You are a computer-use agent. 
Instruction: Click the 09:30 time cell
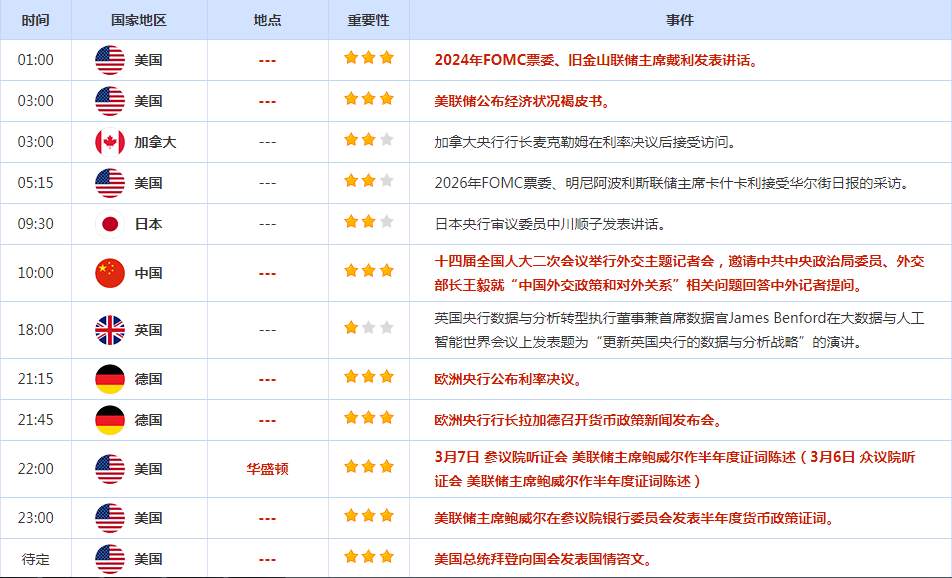click(x=35, y=224)
